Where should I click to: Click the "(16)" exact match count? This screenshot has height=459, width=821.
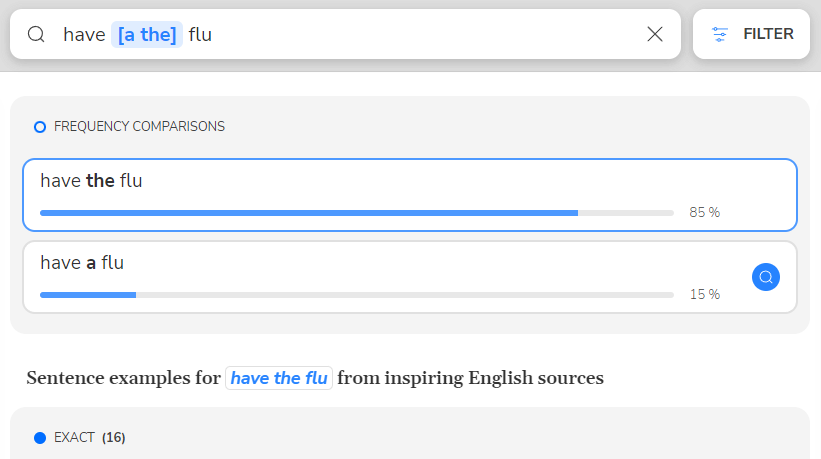point(114,438)
